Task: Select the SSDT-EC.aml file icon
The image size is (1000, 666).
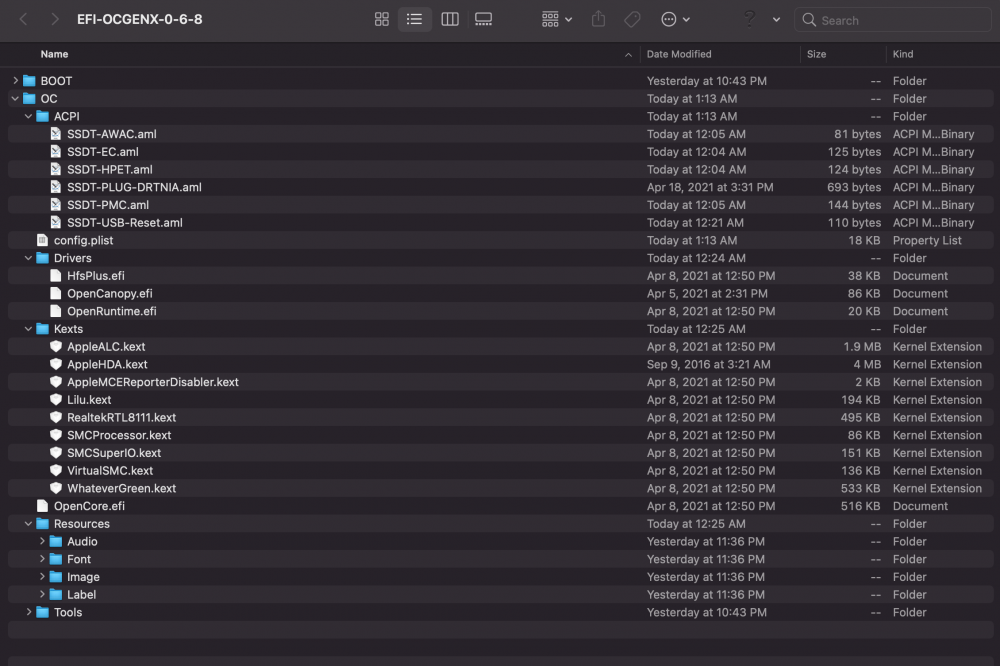Action: [x=55, y=152]
